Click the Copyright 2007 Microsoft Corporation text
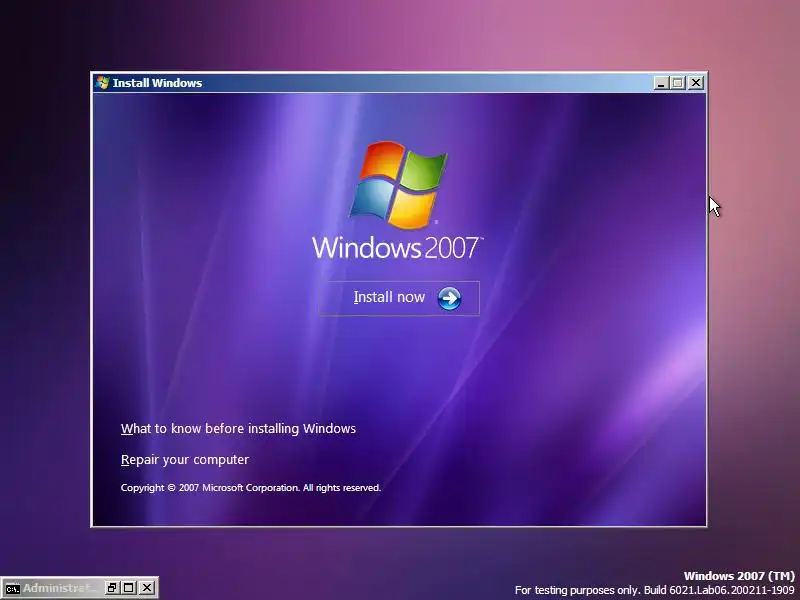Screen dimensions: 800x600 pos(251,488)
